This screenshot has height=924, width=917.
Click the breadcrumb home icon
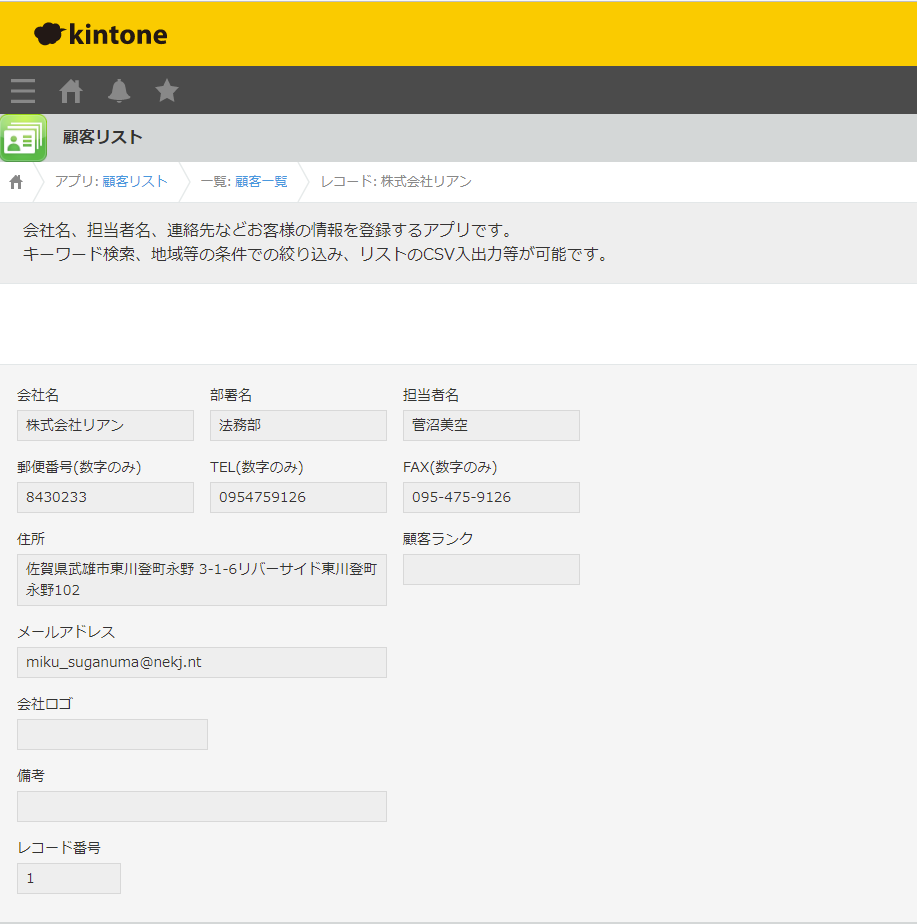click(14, 182)
